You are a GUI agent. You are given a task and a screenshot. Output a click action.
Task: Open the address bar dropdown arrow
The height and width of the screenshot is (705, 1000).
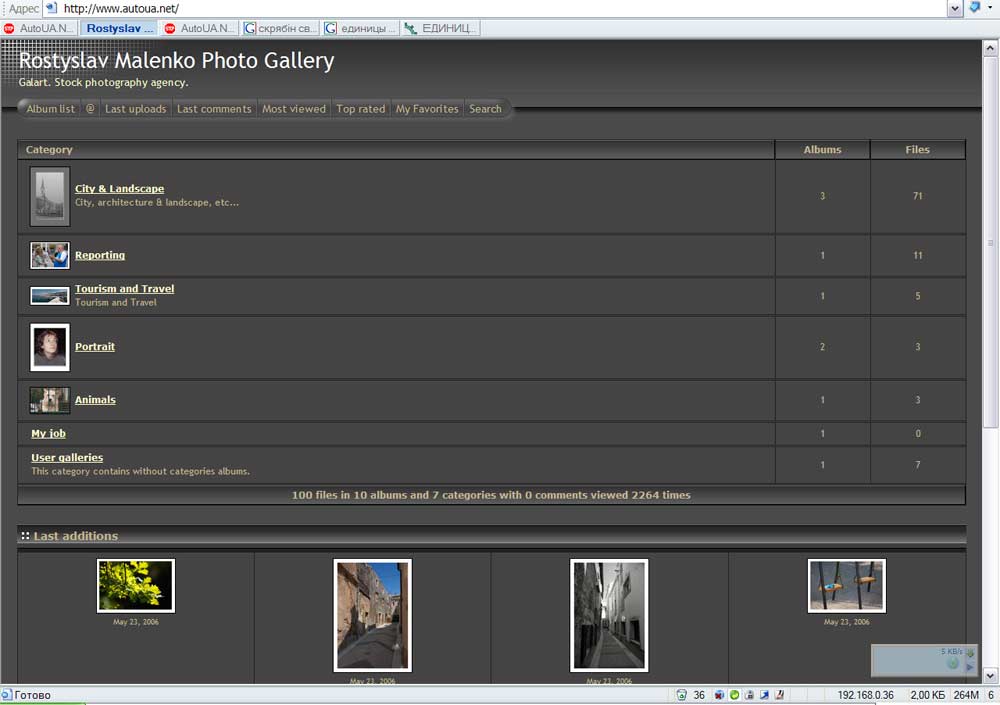(x=955, y=8)
